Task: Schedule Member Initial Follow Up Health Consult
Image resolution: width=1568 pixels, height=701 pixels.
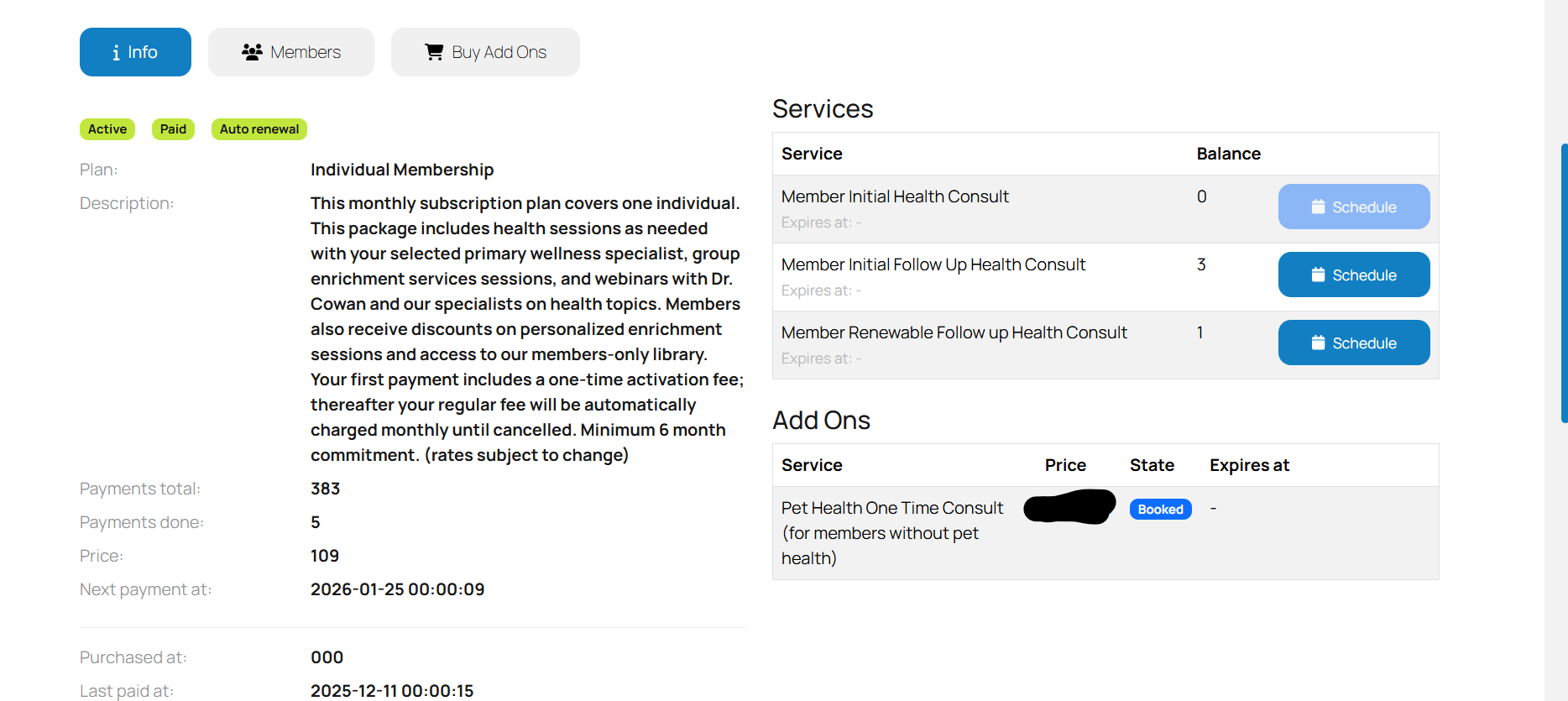Action: click(x=1353, y=275)
